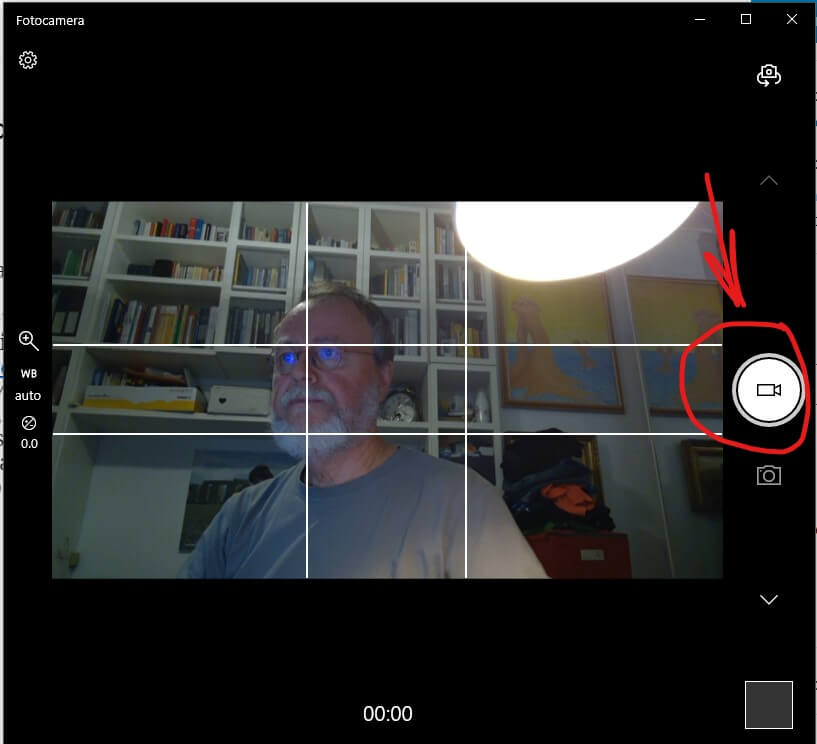Open the zoom magnifier control

pyautogui.click(x=28, y=341)
